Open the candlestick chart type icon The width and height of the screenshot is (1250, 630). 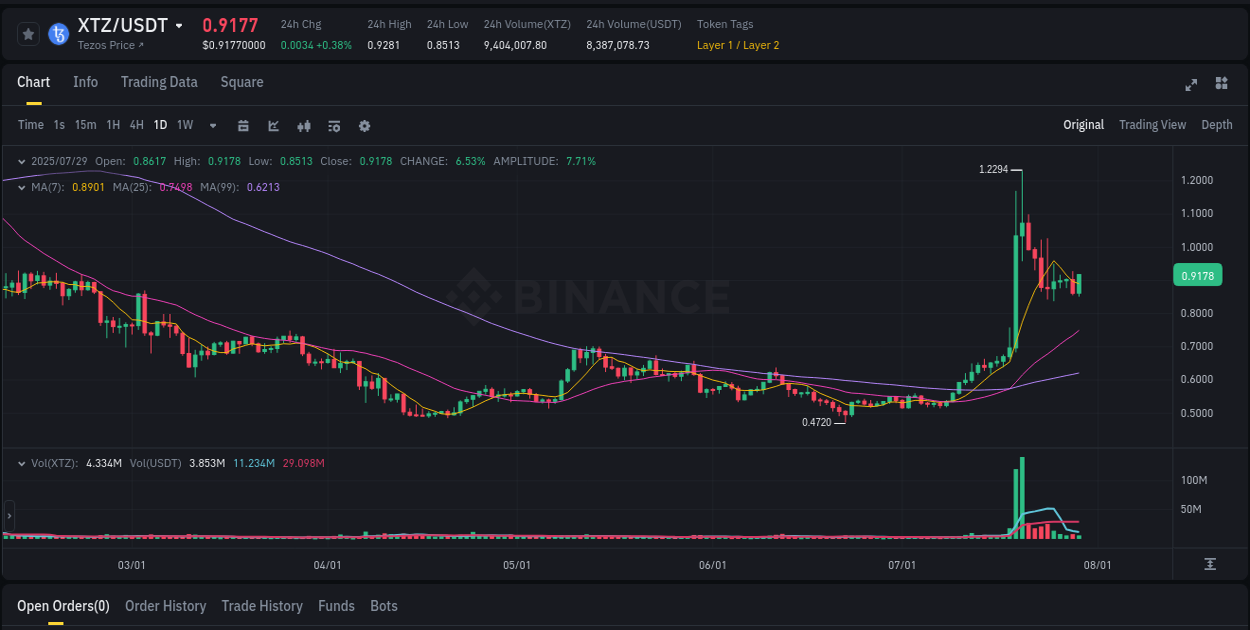click(x=303, y=125)
